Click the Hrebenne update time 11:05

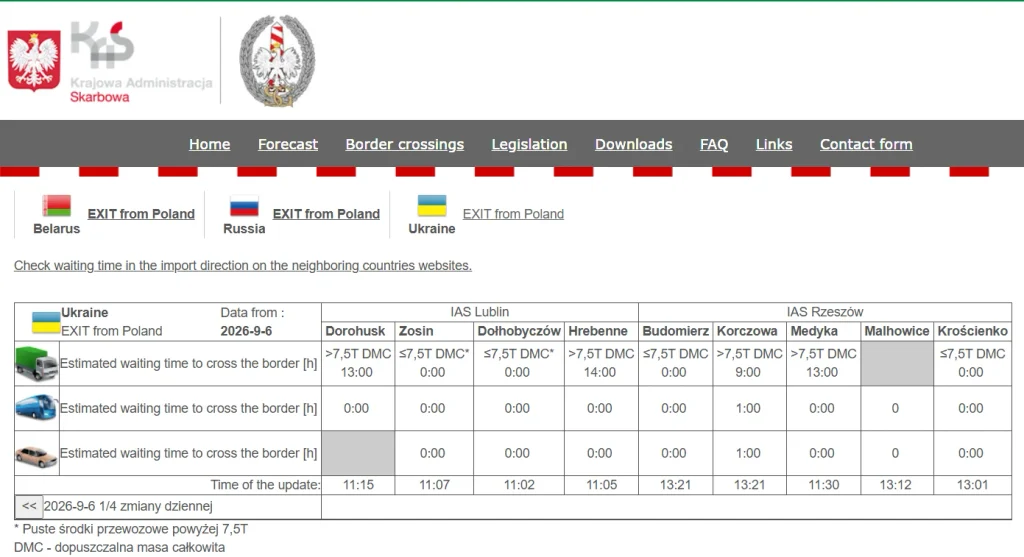tap(601, 485)
